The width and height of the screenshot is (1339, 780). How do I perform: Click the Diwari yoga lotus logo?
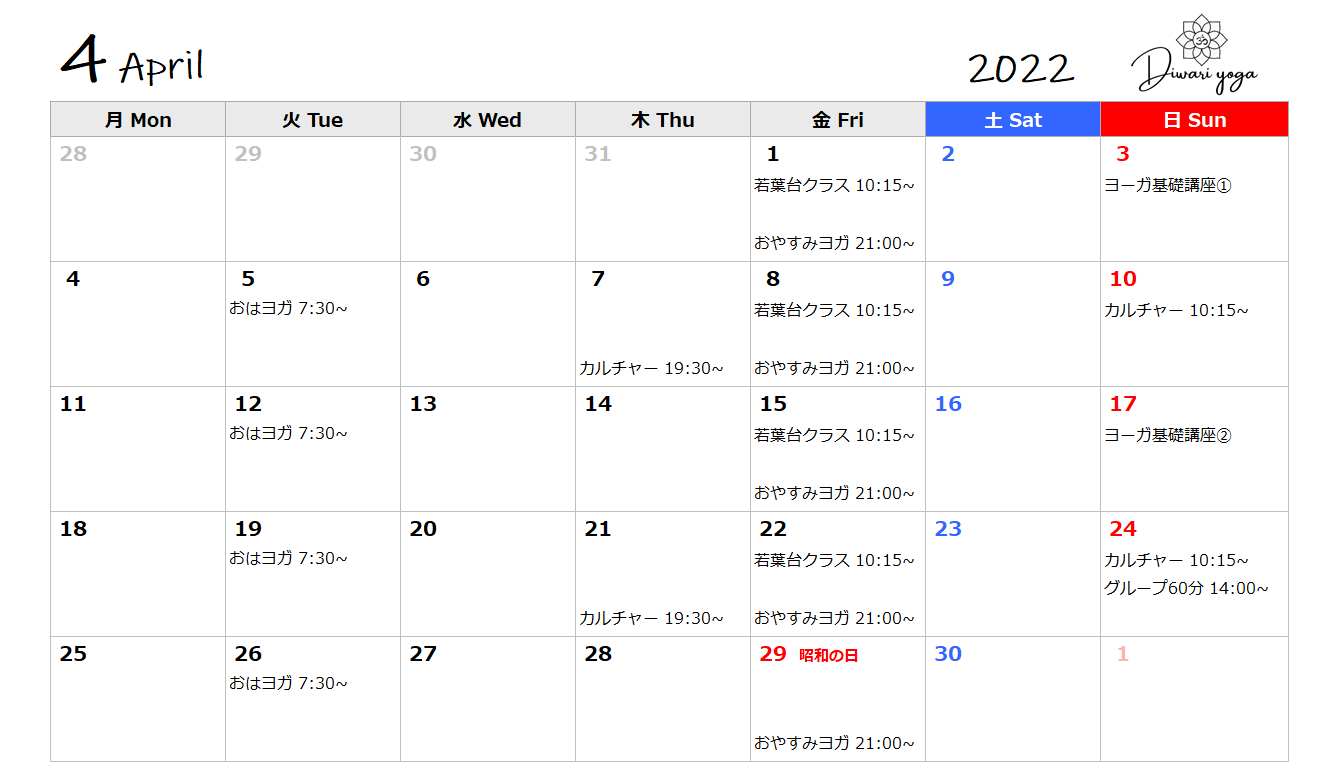tap(1196, 56)
